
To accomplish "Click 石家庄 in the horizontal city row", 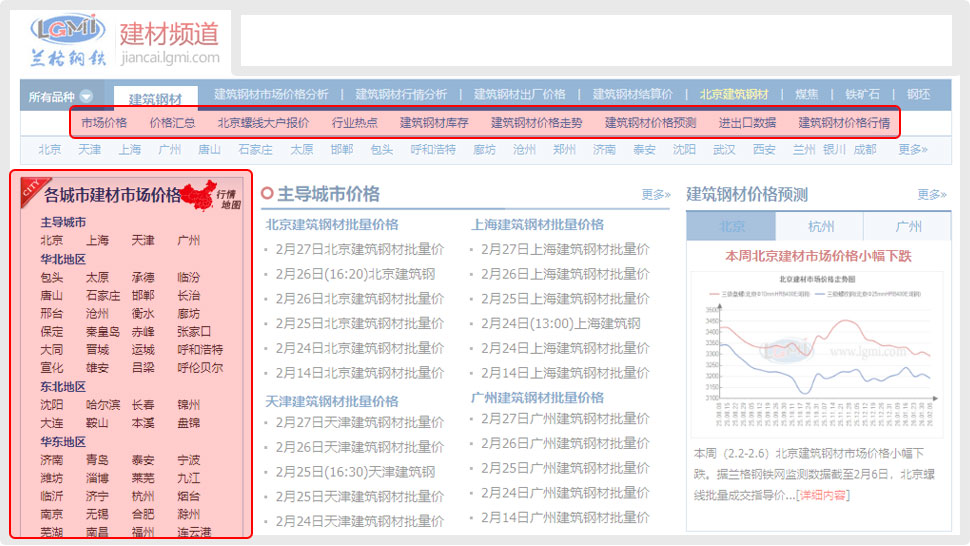I will (x=255, y=149).
